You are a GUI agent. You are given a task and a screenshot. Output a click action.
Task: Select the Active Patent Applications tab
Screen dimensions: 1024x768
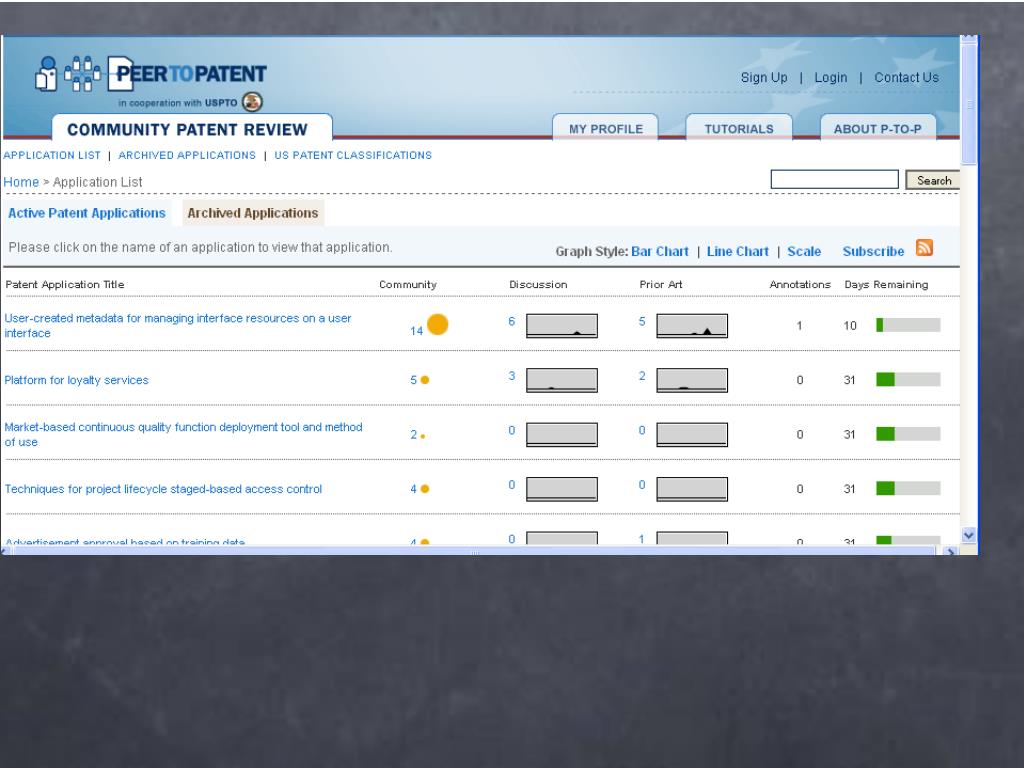(87, 213)
